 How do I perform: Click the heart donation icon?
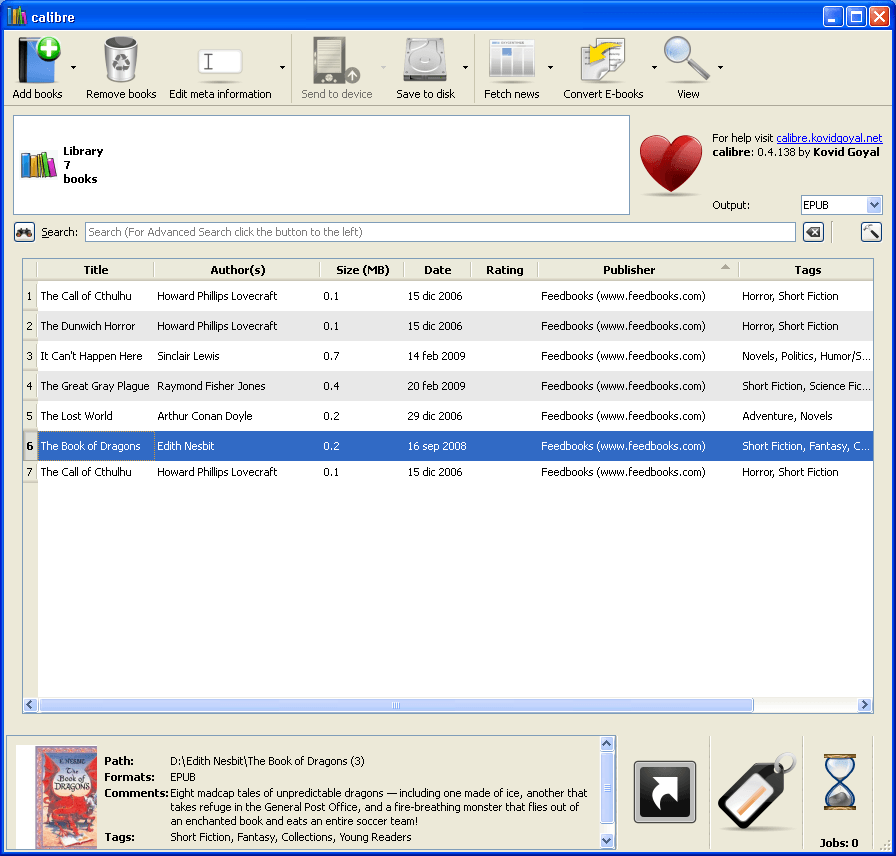tap(670, 163)
